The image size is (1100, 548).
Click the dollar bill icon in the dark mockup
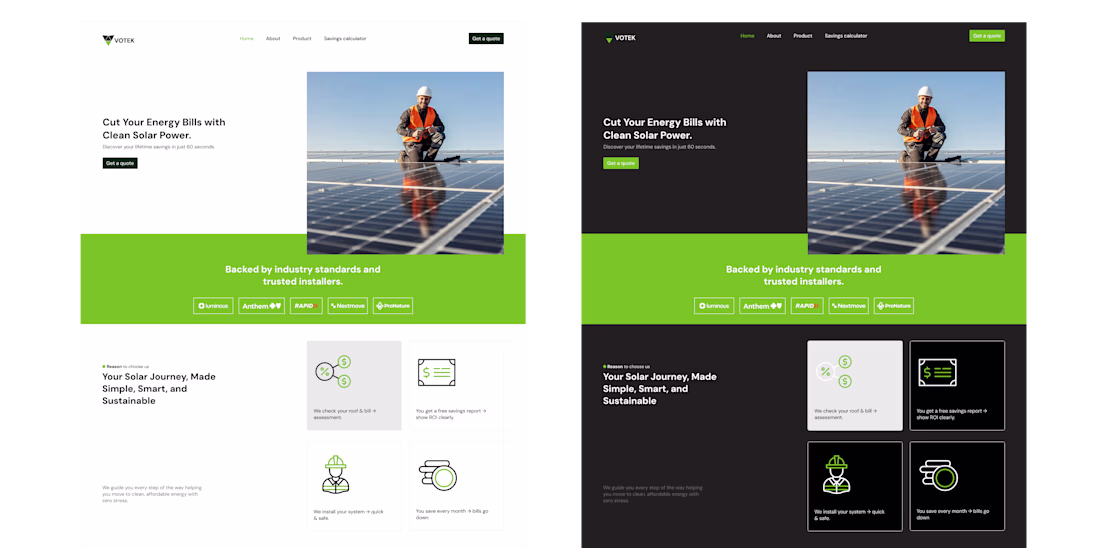(937, 373)
